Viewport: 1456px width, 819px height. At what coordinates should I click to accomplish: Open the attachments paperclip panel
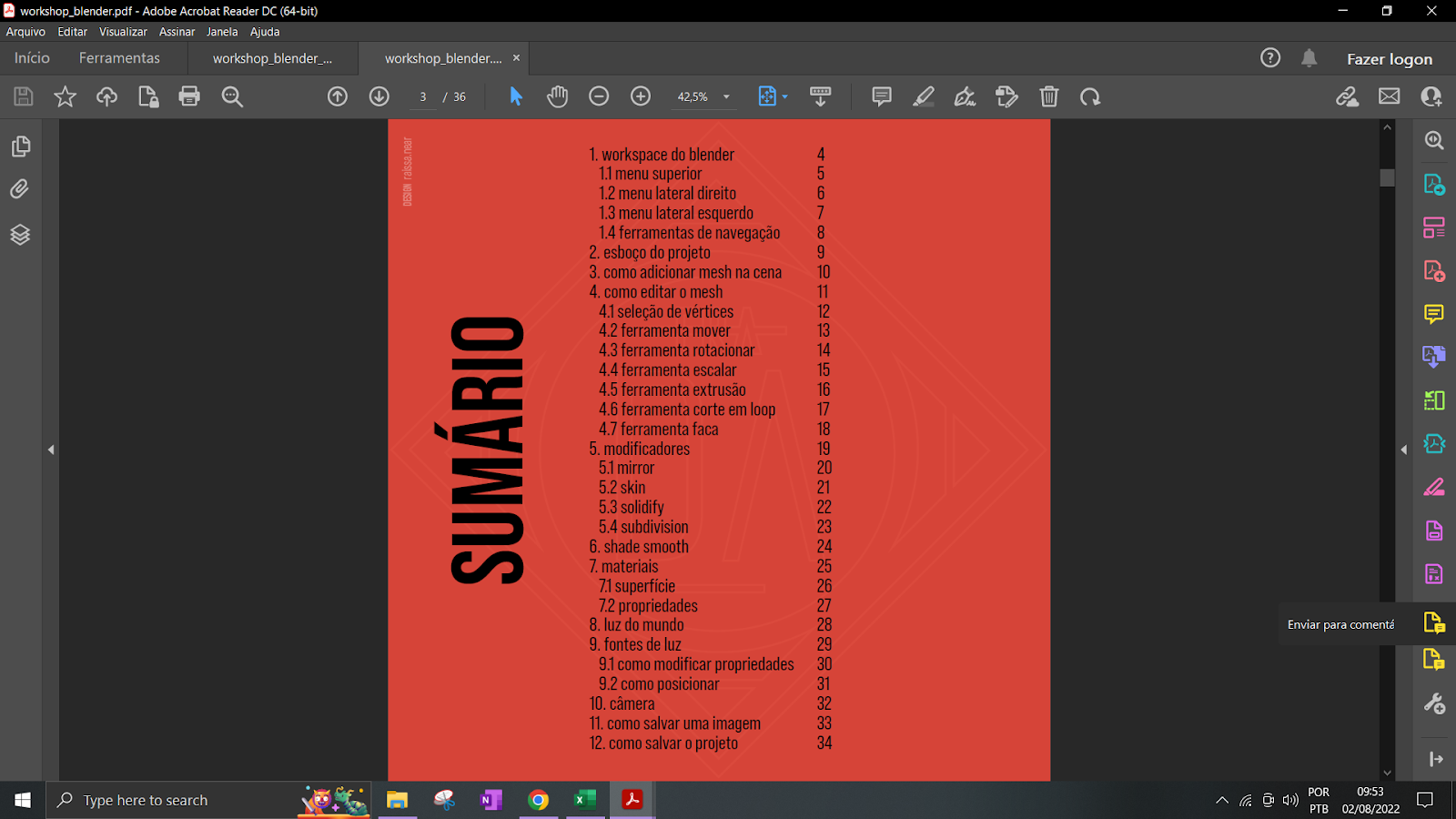tap(20, 189)
